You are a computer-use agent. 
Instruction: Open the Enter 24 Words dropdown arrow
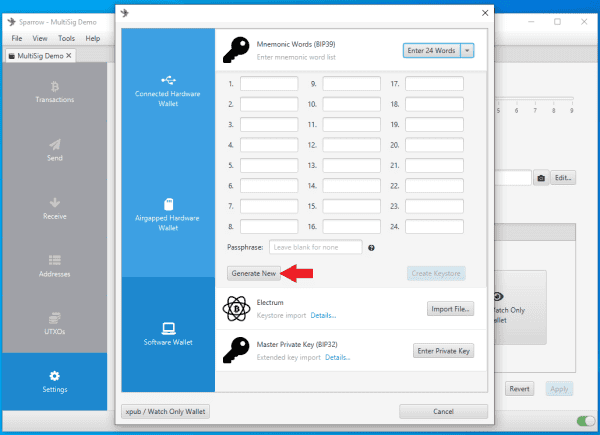pyautogui.click(x=467, y=51)
